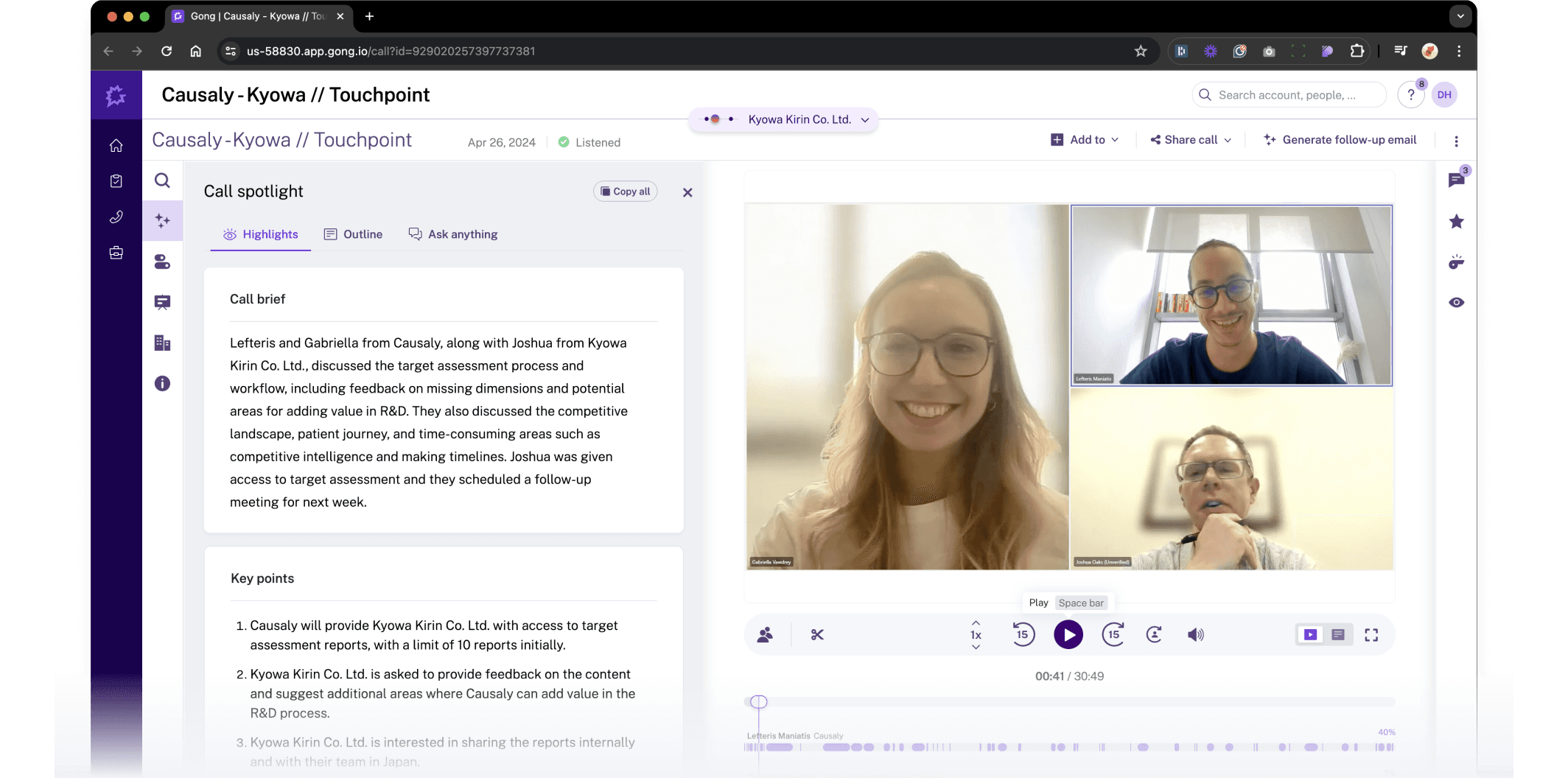Open the deals briefcase icon in the sidebar

point(116,252)
